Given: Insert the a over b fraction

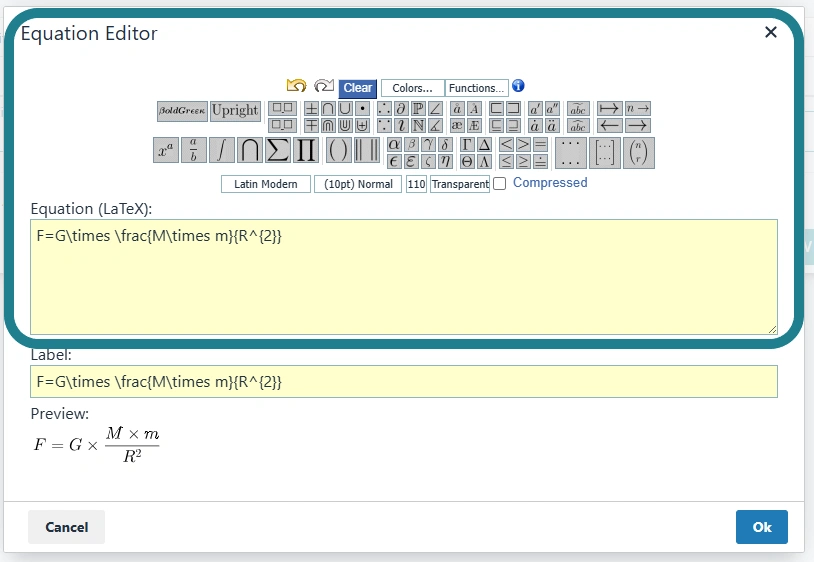Looking at the screenshot, I should pyautogui.click(x=194, y=150).
